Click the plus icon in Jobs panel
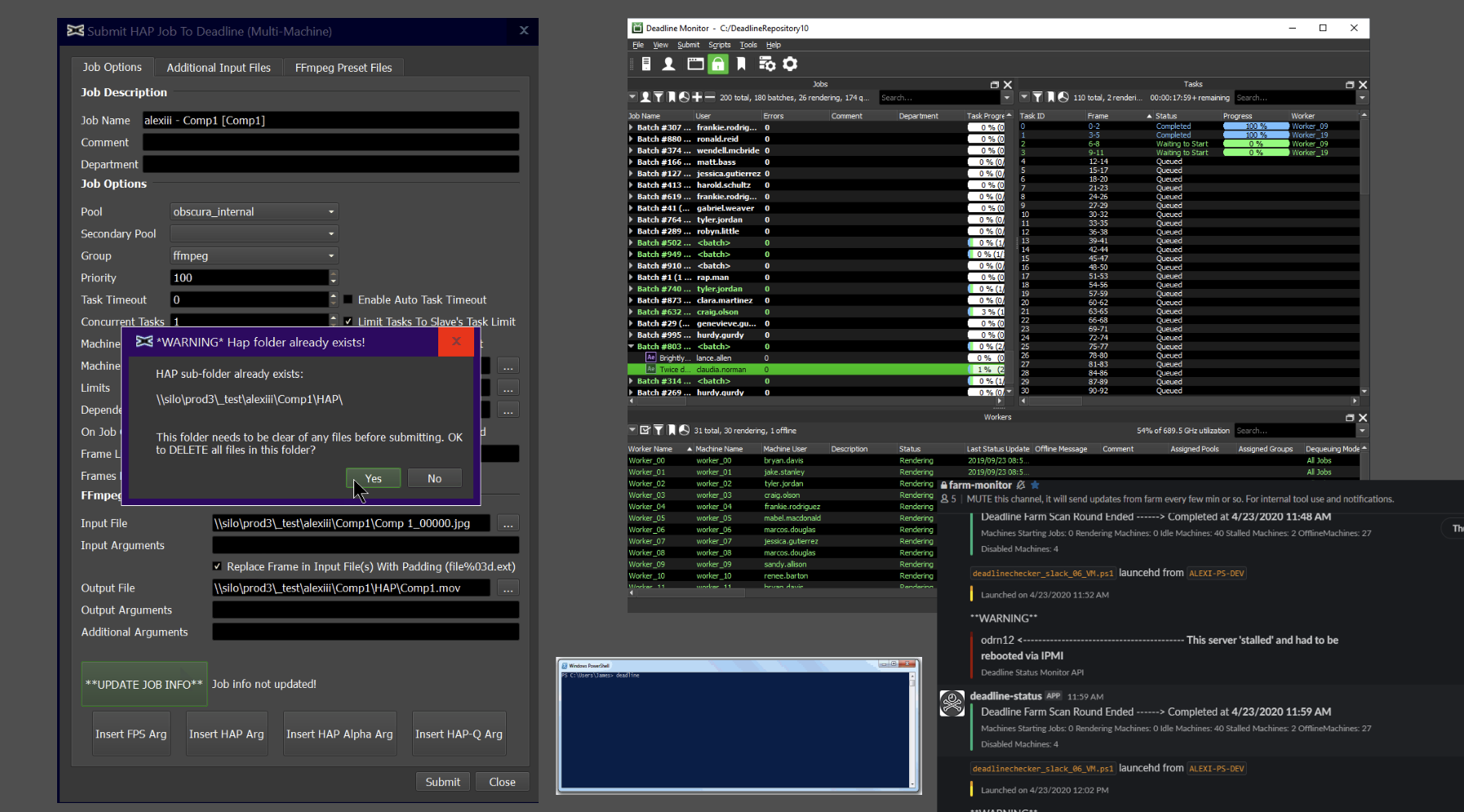 click(697, 97)
